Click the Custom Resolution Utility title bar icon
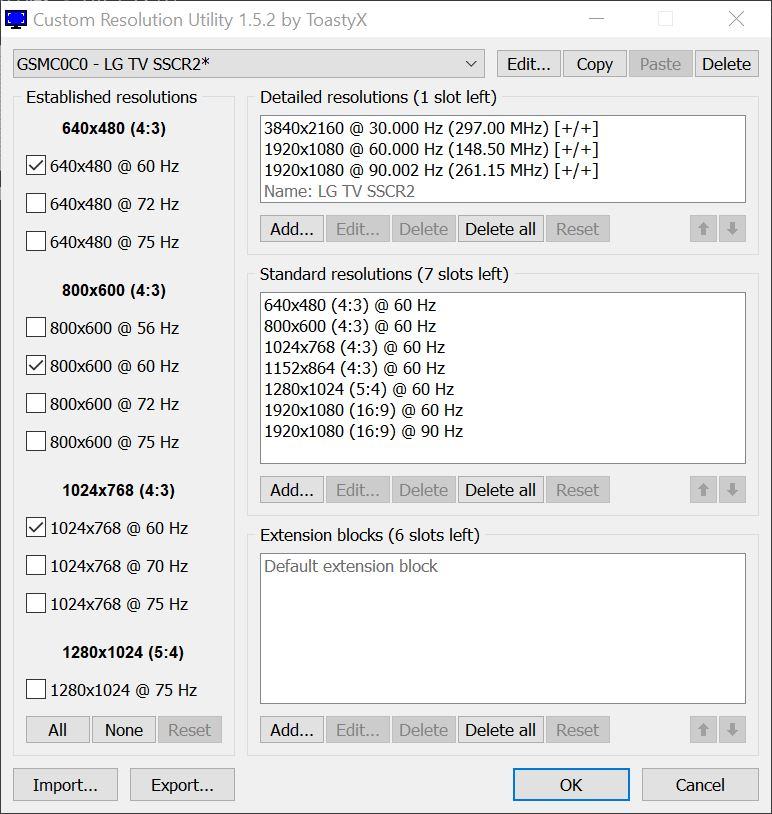 click(16, 20)
